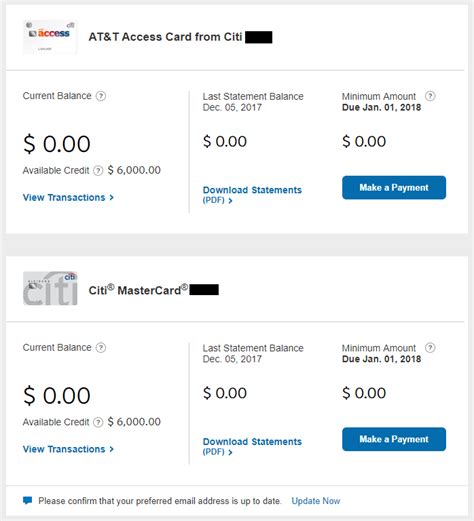Click Citi MasterCard Minimum Amount help icon

pos(430,348)
